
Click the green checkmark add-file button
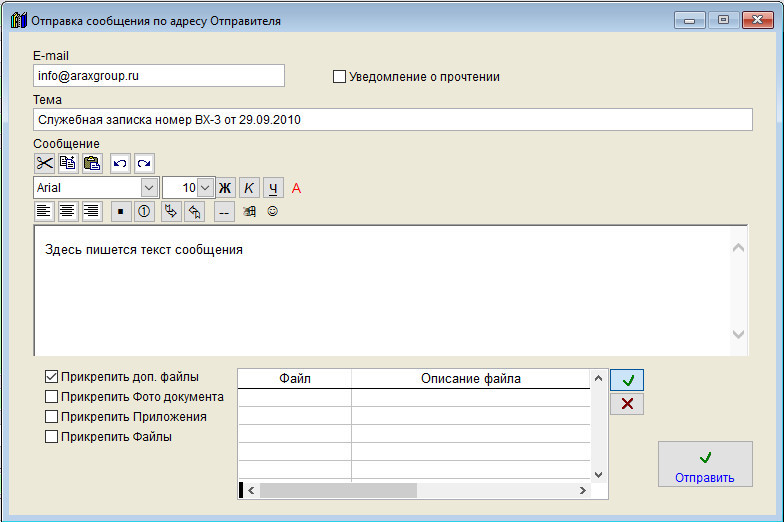pyautogui.click(x=627, y=380)
